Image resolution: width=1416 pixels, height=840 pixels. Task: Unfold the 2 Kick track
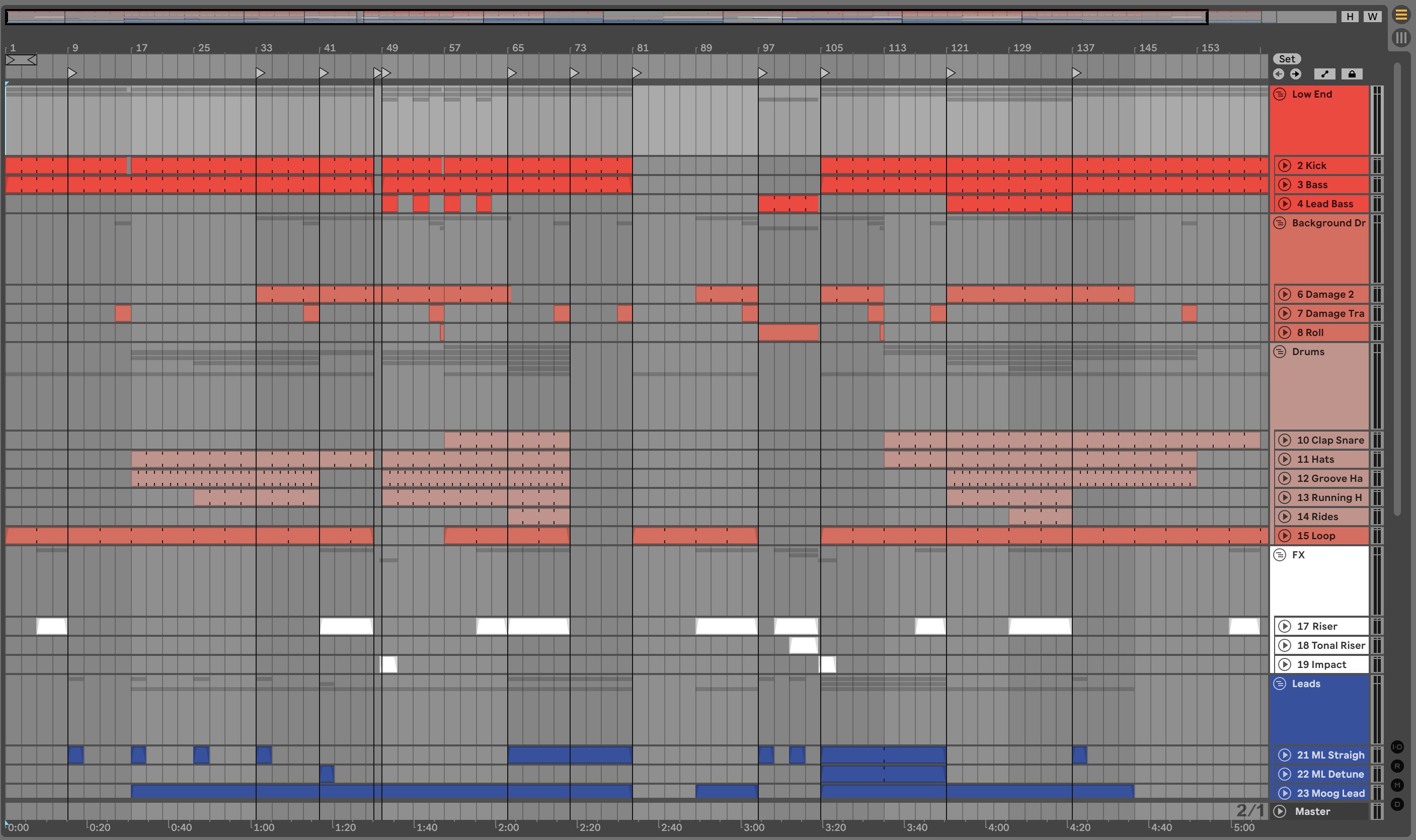pos(1284,165)
